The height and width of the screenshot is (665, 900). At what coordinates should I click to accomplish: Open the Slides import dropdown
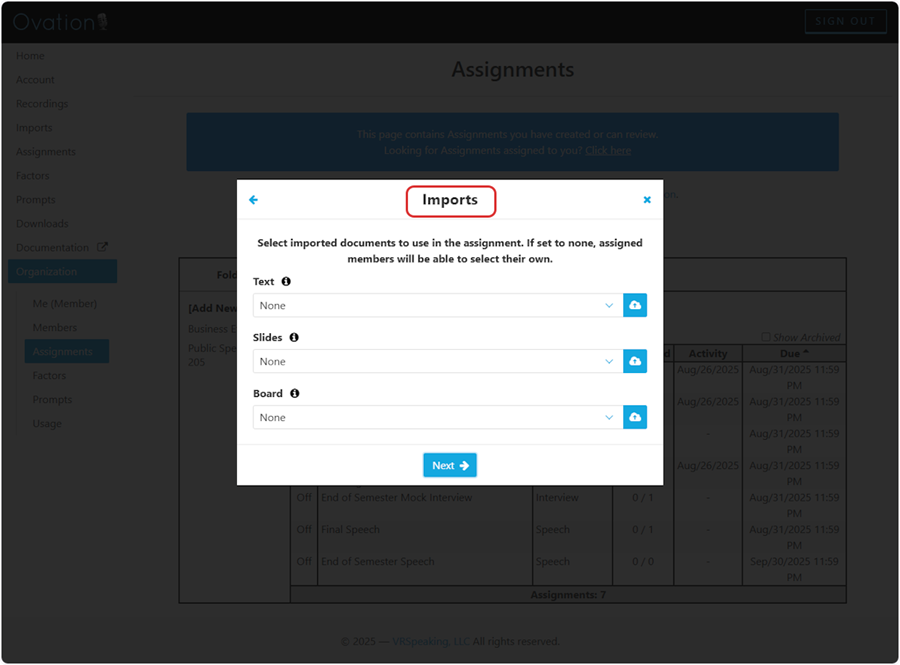point(438,361)
